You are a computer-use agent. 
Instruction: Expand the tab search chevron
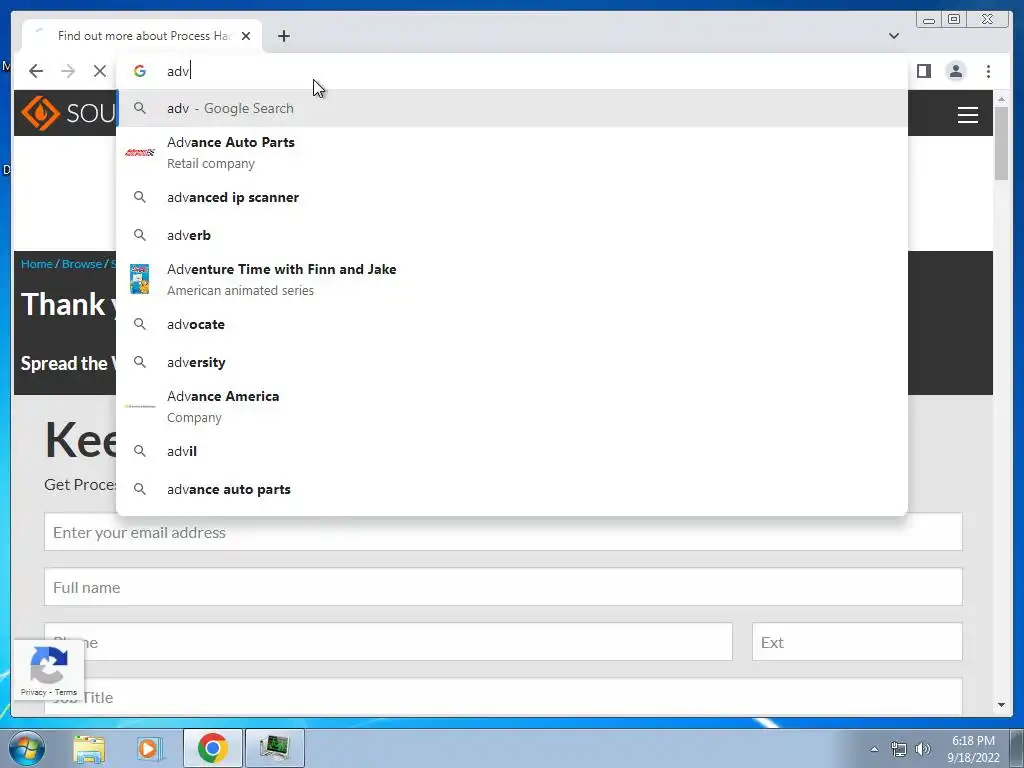tap(894, 36)
